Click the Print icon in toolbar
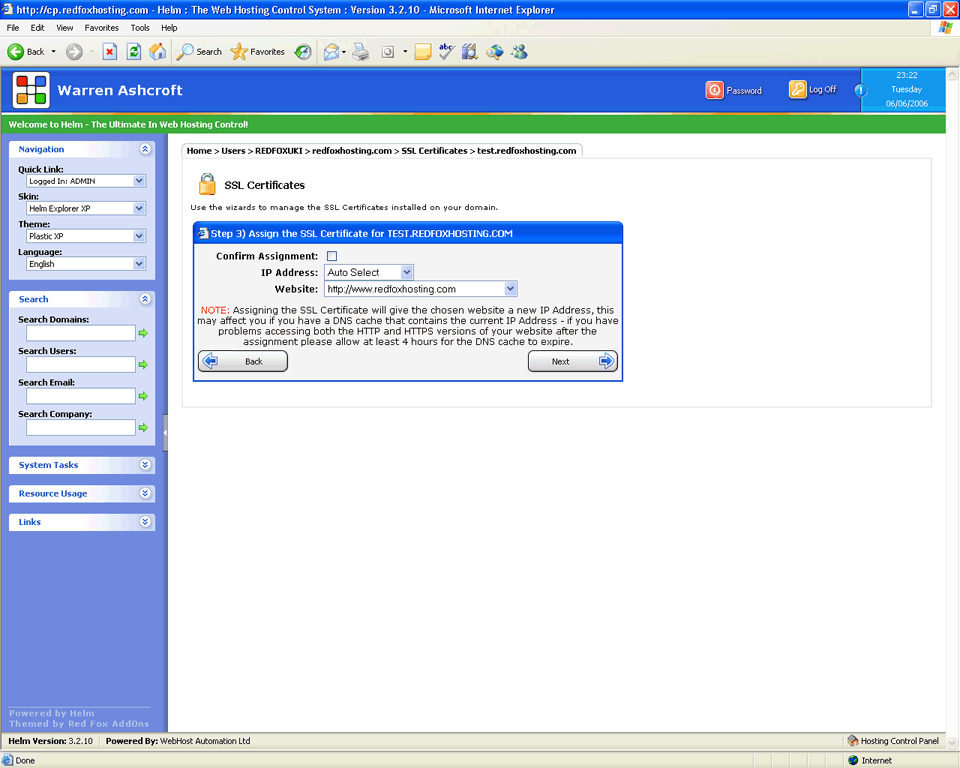This screenshot has width=960, height=768. tap(361, 52)
